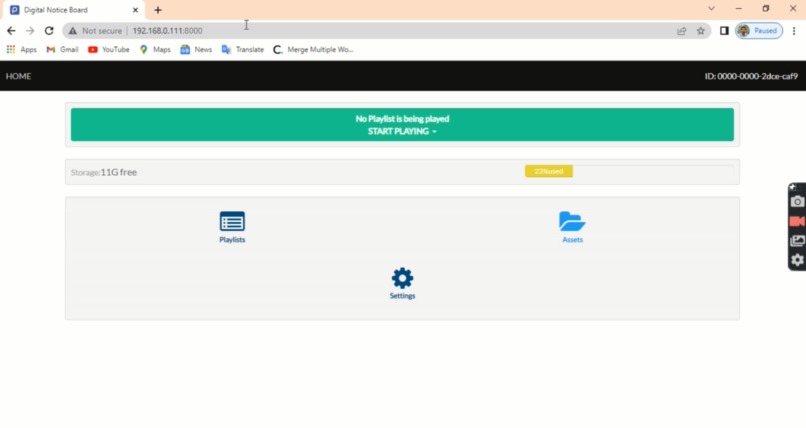Open Translate bookmark
The height and width of the screenshot is (428, 806).
(243, 50)
